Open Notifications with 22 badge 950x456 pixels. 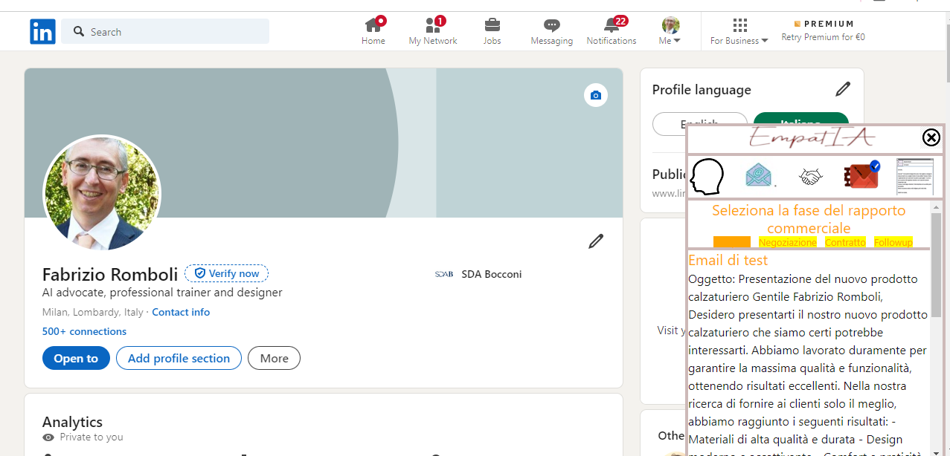point(611,31)
